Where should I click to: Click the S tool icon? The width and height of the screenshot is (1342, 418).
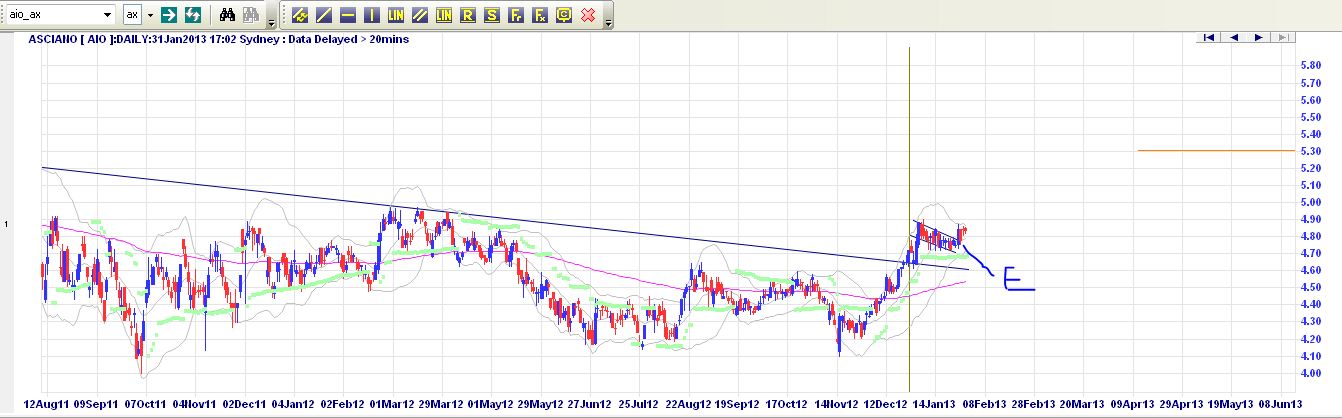tap(492, 15)
